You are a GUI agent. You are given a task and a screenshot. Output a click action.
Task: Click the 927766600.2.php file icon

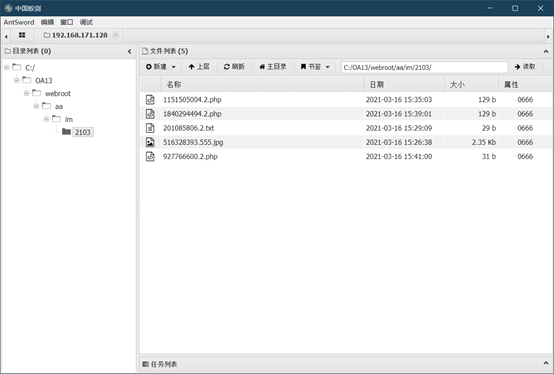tap(150, 156)
